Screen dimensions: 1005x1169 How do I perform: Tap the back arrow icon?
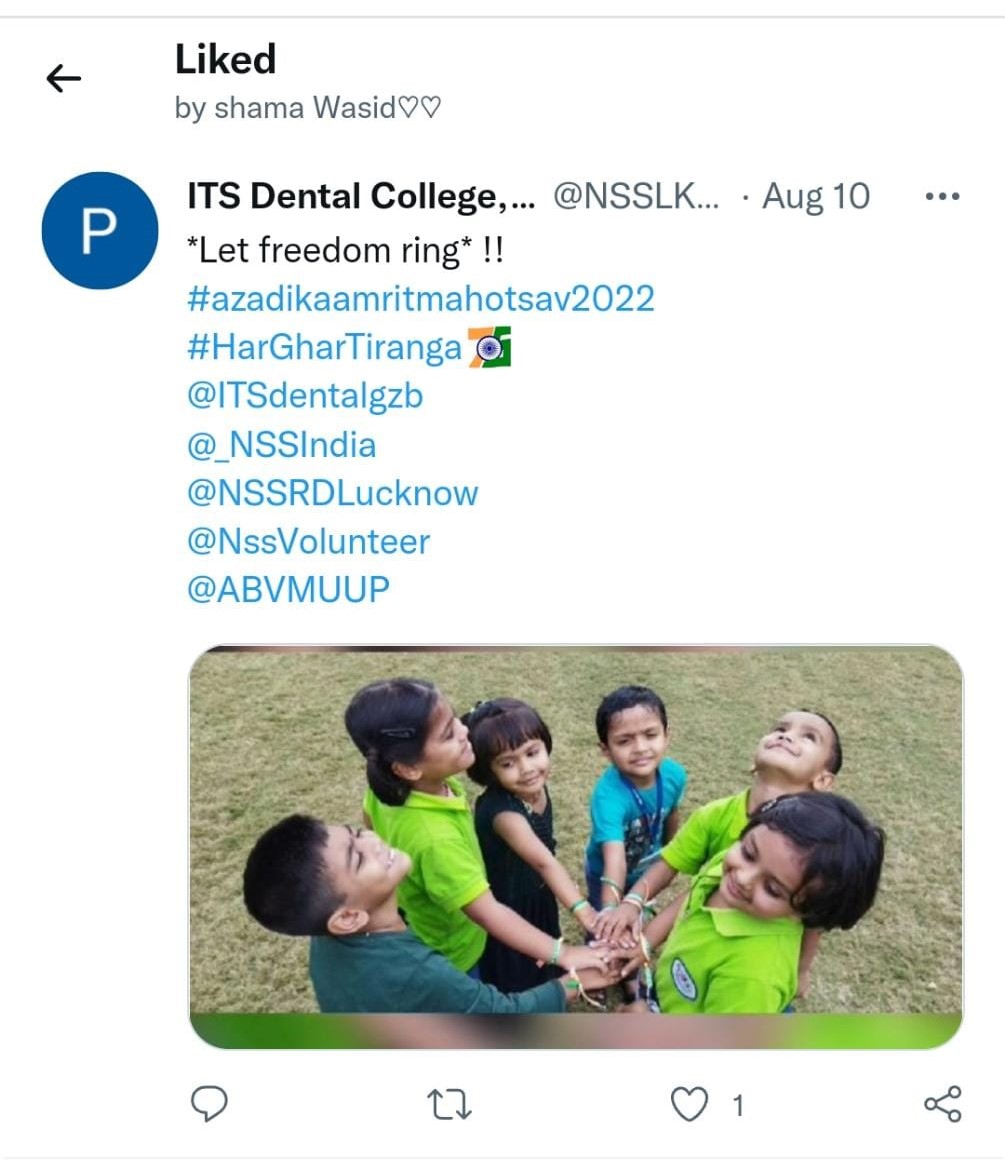click(63, 78)
